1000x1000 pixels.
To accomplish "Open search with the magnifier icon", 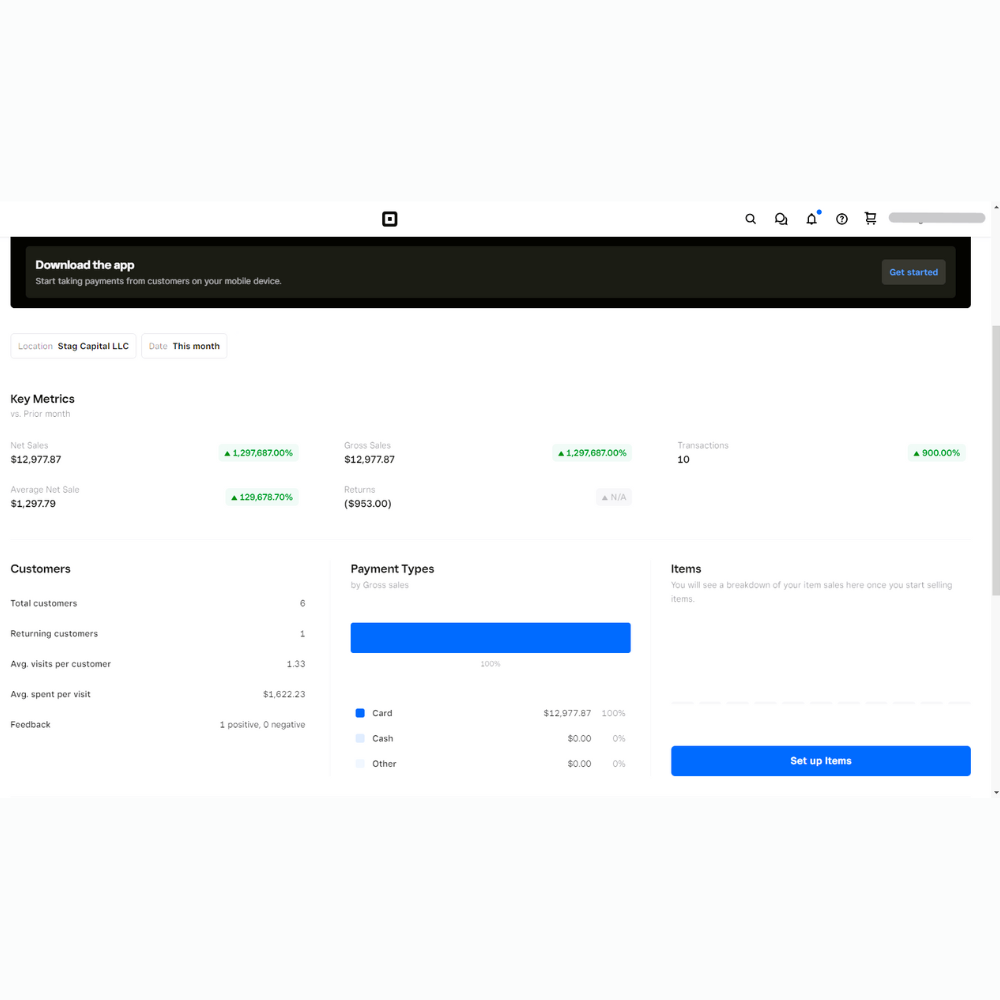I will [x=751, y=219].
